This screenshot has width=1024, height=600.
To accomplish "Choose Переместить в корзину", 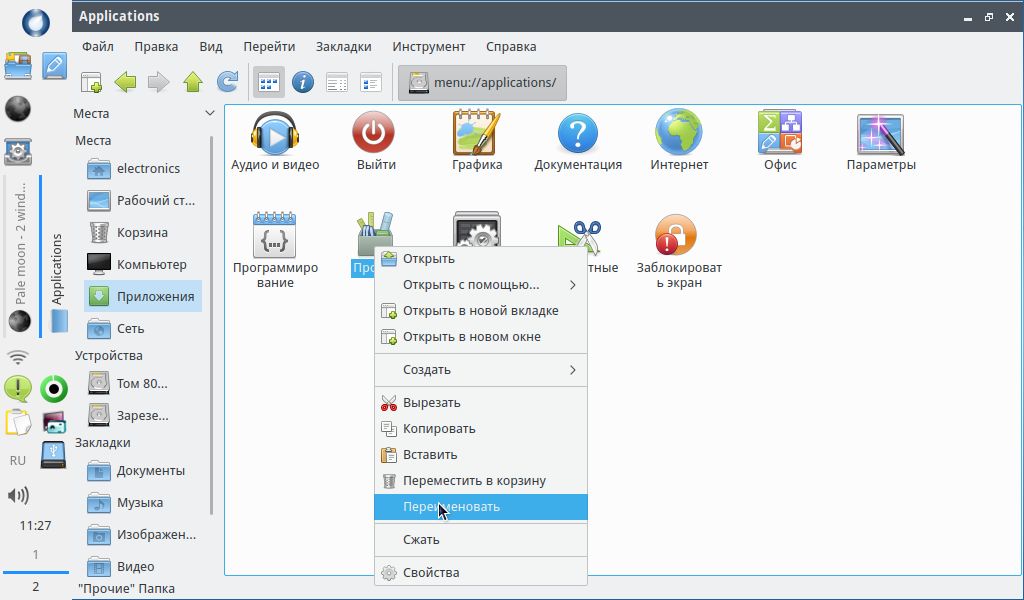I will [481, 481].
